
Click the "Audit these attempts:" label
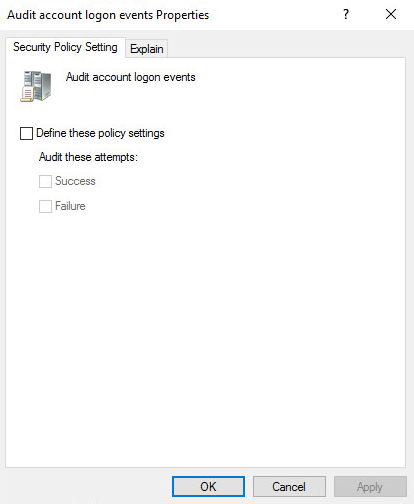pyautogui.click(x=88, y=157)
